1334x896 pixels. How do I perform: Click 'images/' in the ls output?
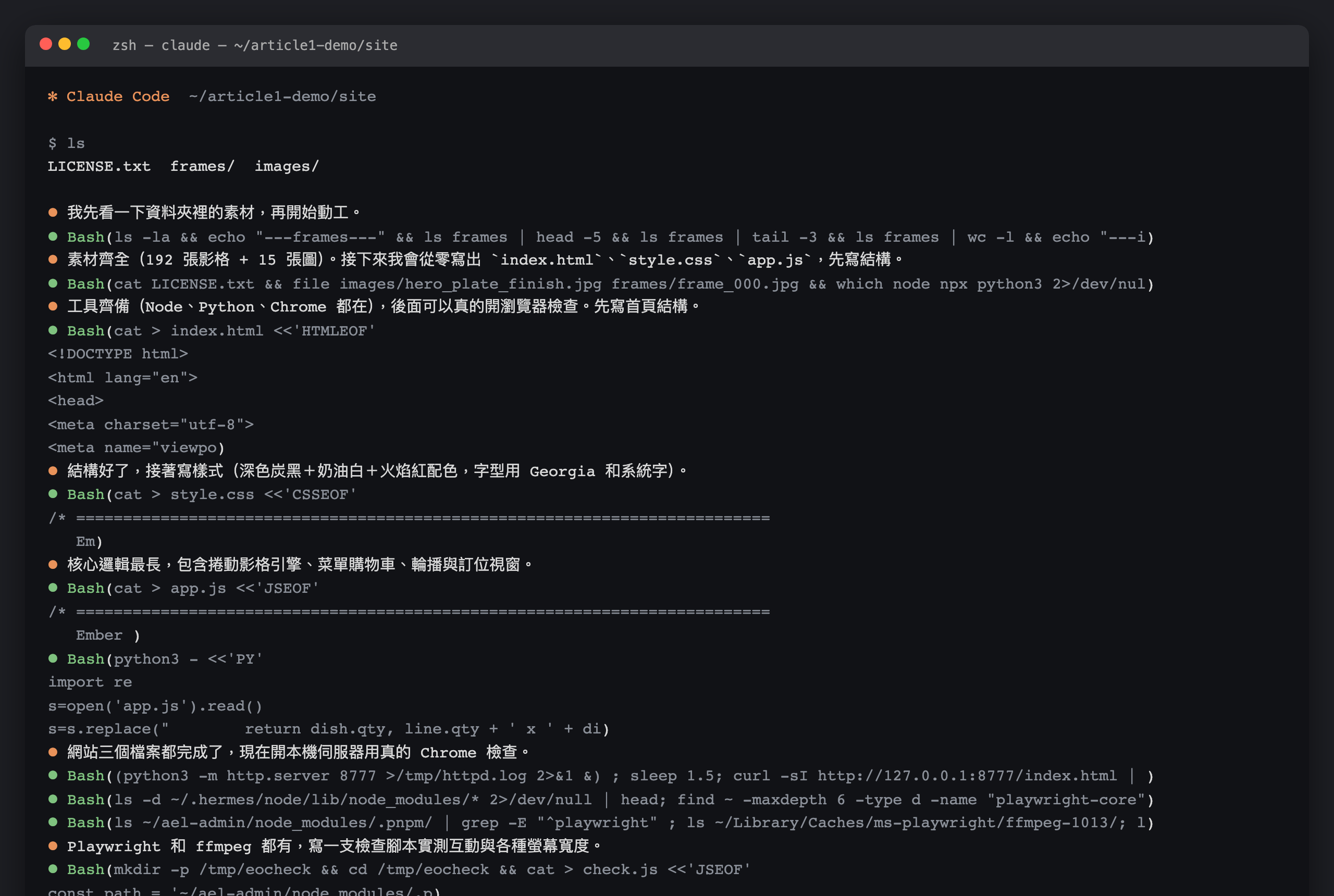(287, 166)
